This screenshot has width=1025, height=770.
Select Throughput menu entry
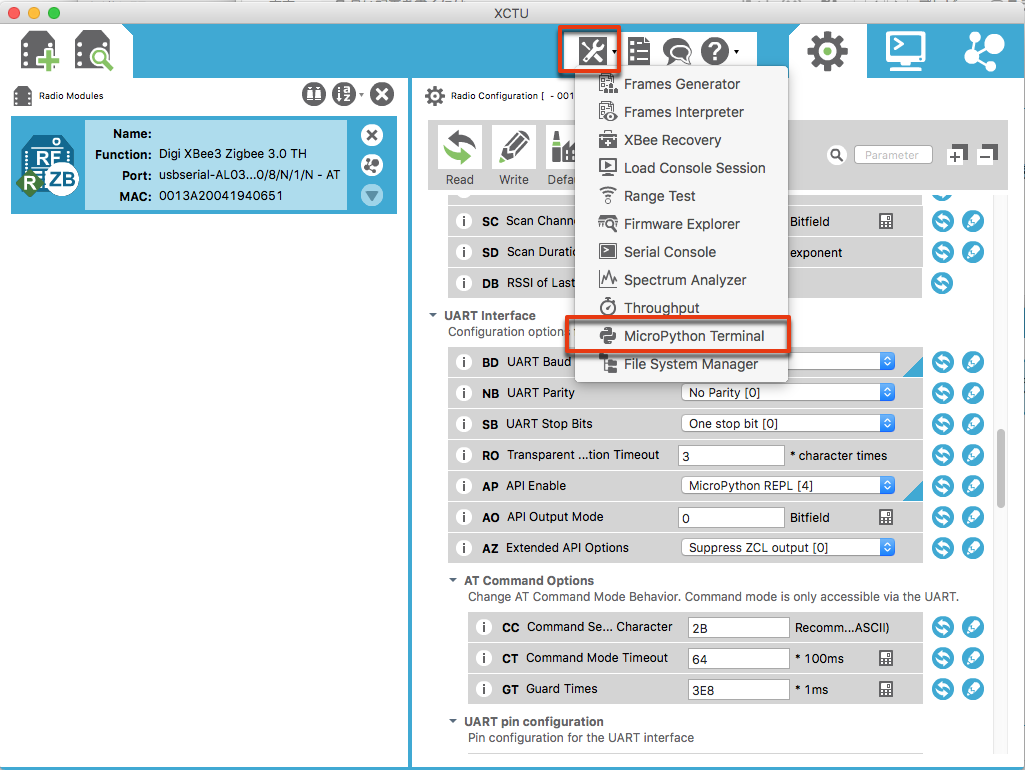coord(681,308)
